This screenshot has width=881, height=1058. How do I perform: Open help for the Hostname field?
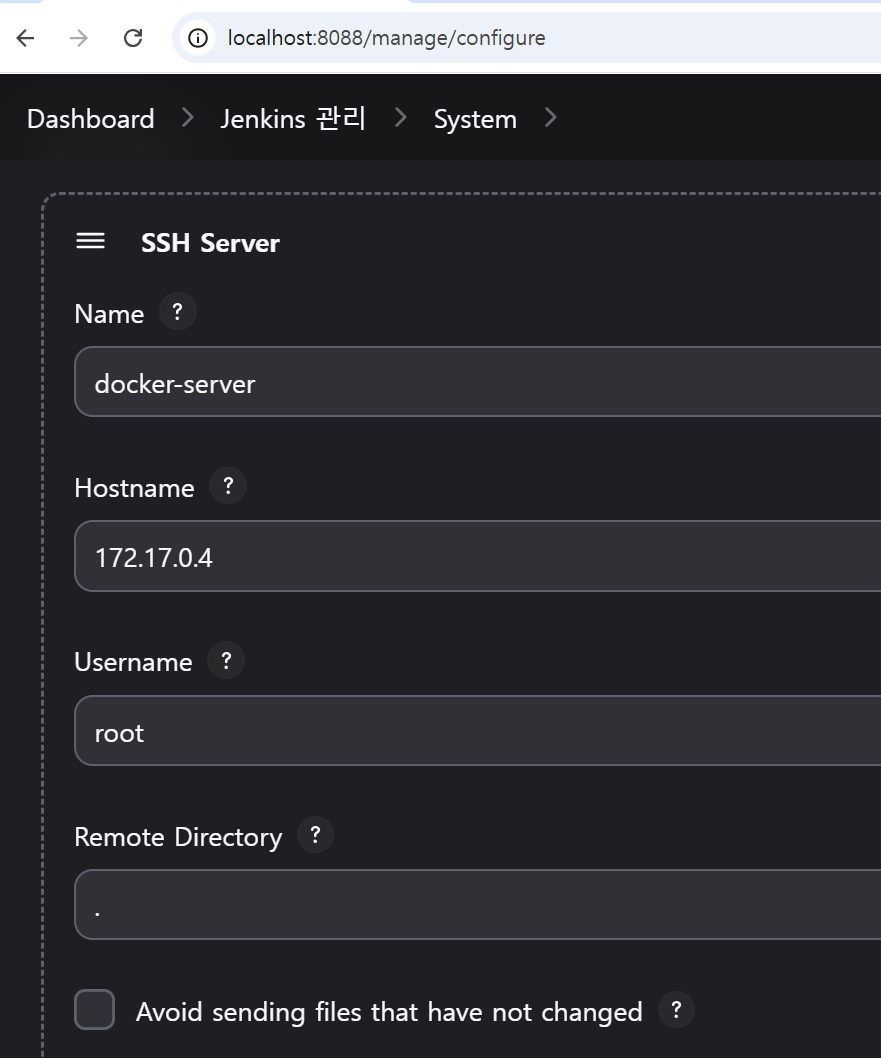228,486
